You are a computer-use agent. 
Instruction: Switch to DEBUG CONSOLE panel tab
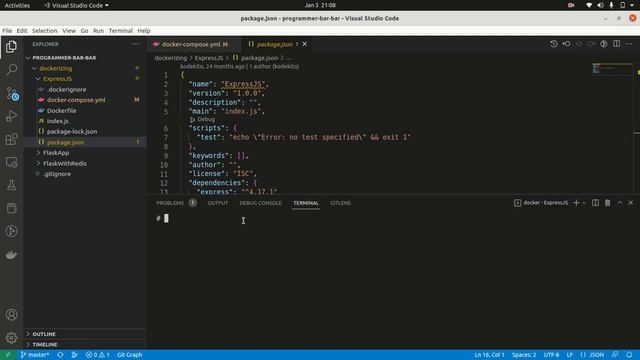[260, 203]
